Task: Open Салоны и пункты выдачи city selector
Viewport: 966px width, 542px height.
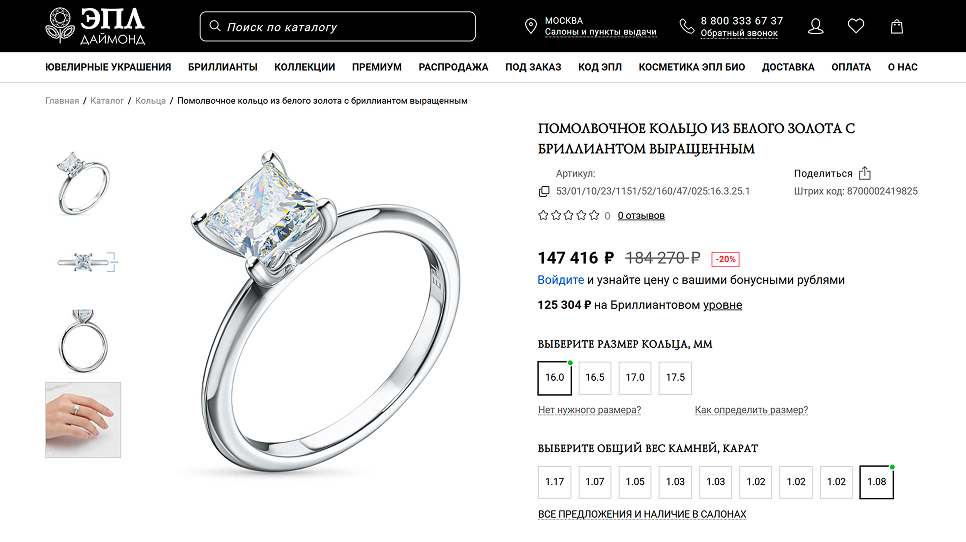Action: tap(601, 32)
